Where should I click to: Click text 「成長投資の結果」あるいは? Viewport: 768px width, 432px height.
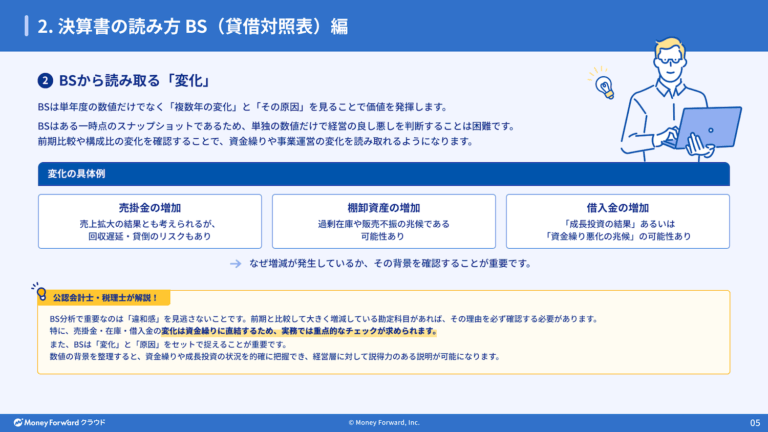pos(618,224)
